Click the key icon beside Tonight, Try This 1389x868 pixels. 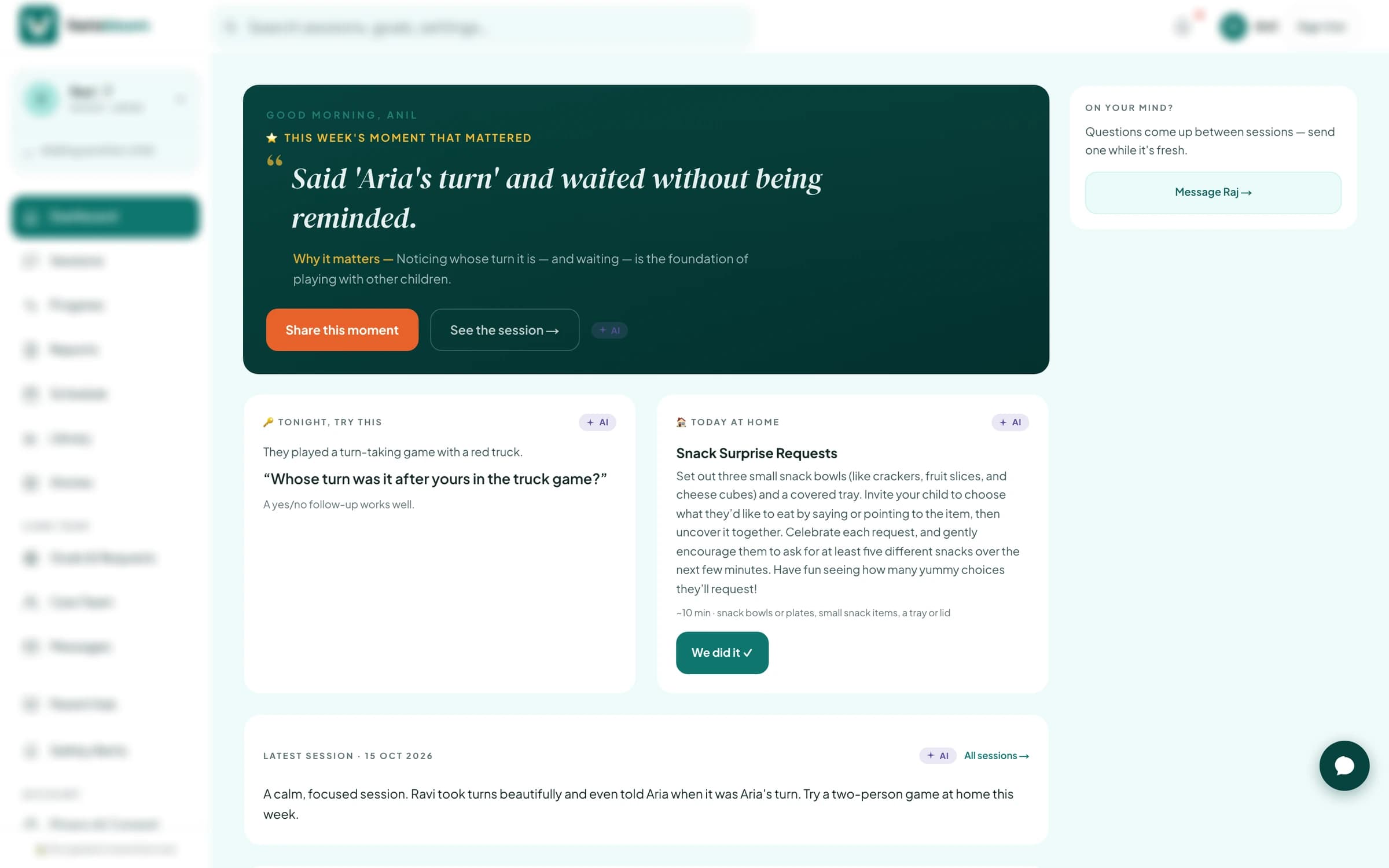[x=268, y=422]
